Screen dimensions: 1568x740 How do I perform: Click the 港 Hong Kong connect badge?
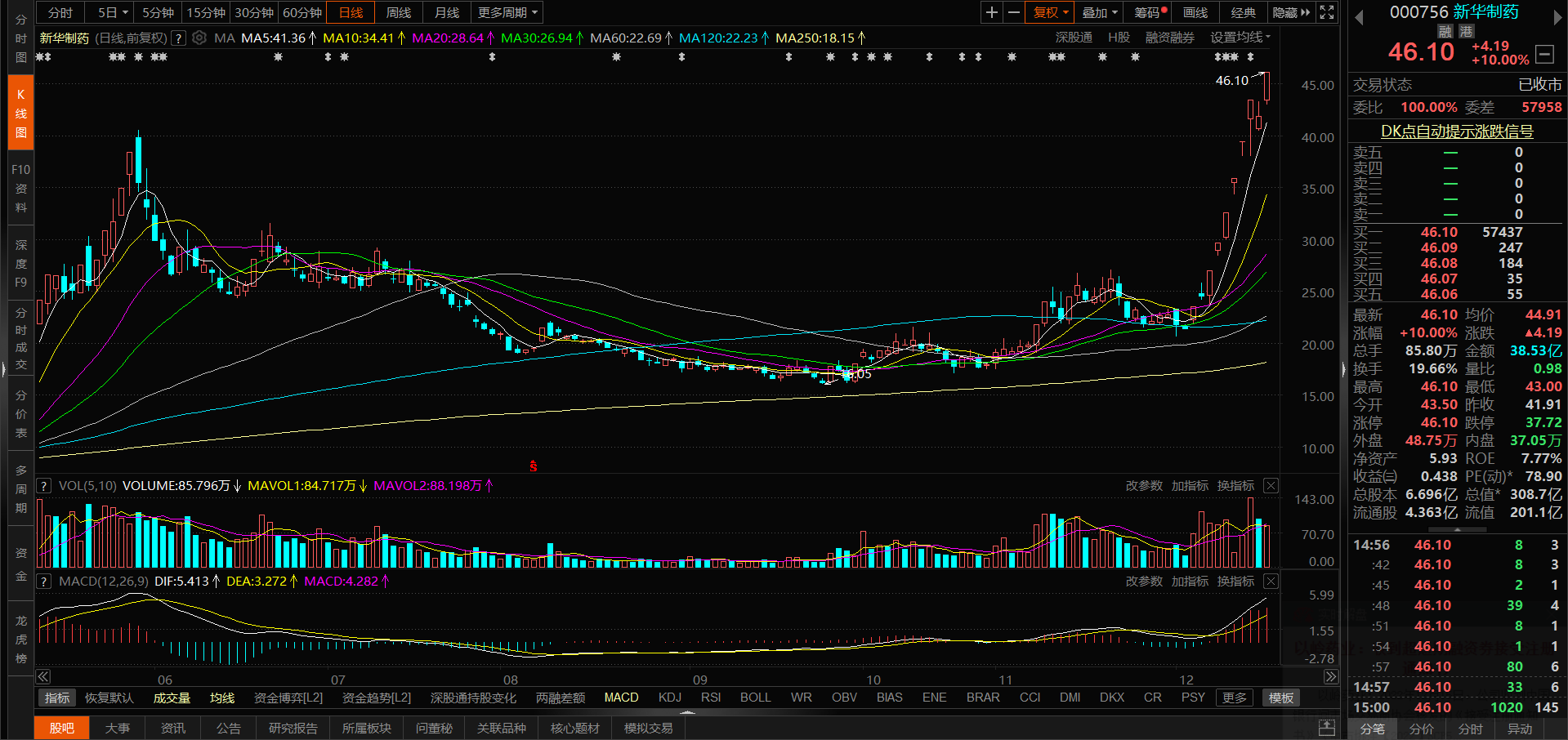[1467, 31]
